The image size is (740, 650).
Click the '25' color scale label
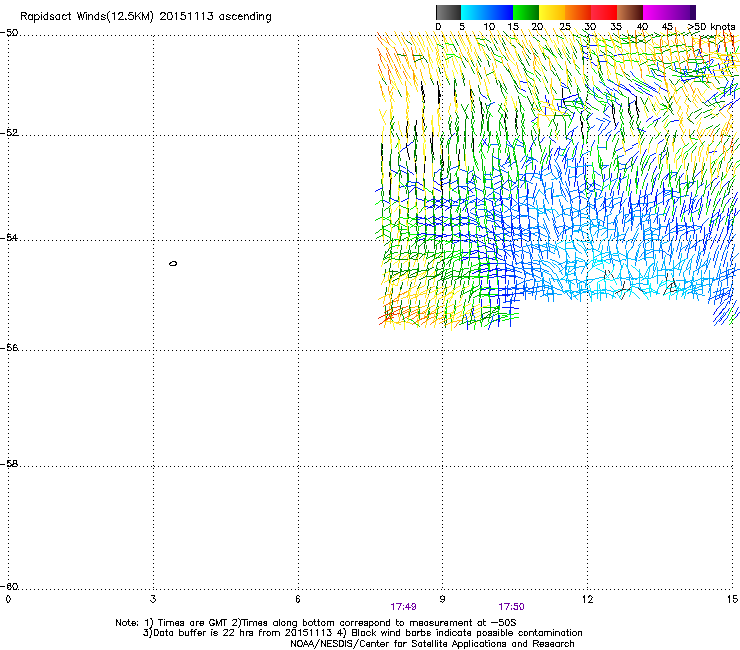pyautogui.click(x=565, y=27)
